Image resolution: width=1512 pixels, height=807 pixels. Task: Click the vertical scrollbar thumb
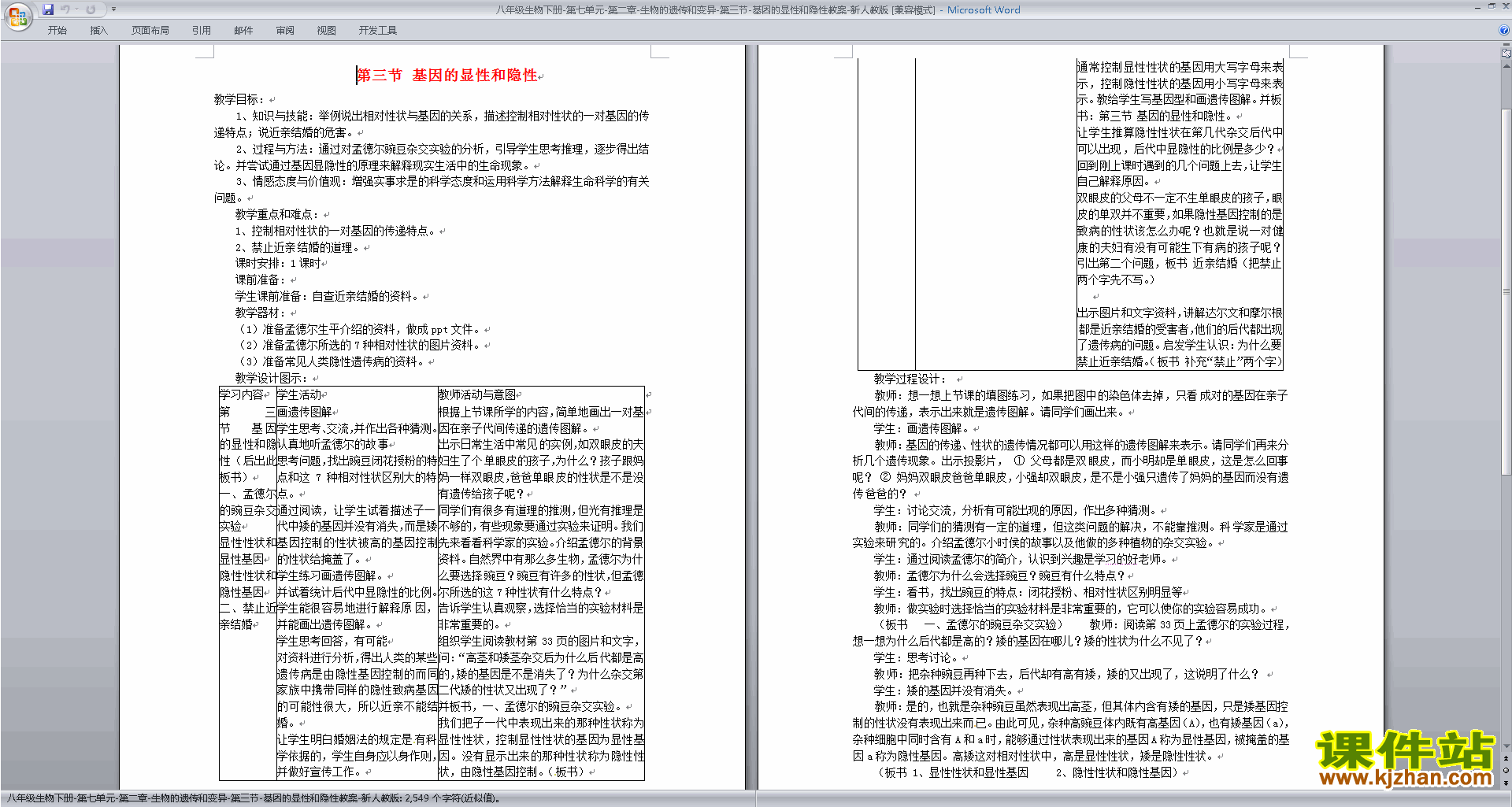[x=1506, y=291]
